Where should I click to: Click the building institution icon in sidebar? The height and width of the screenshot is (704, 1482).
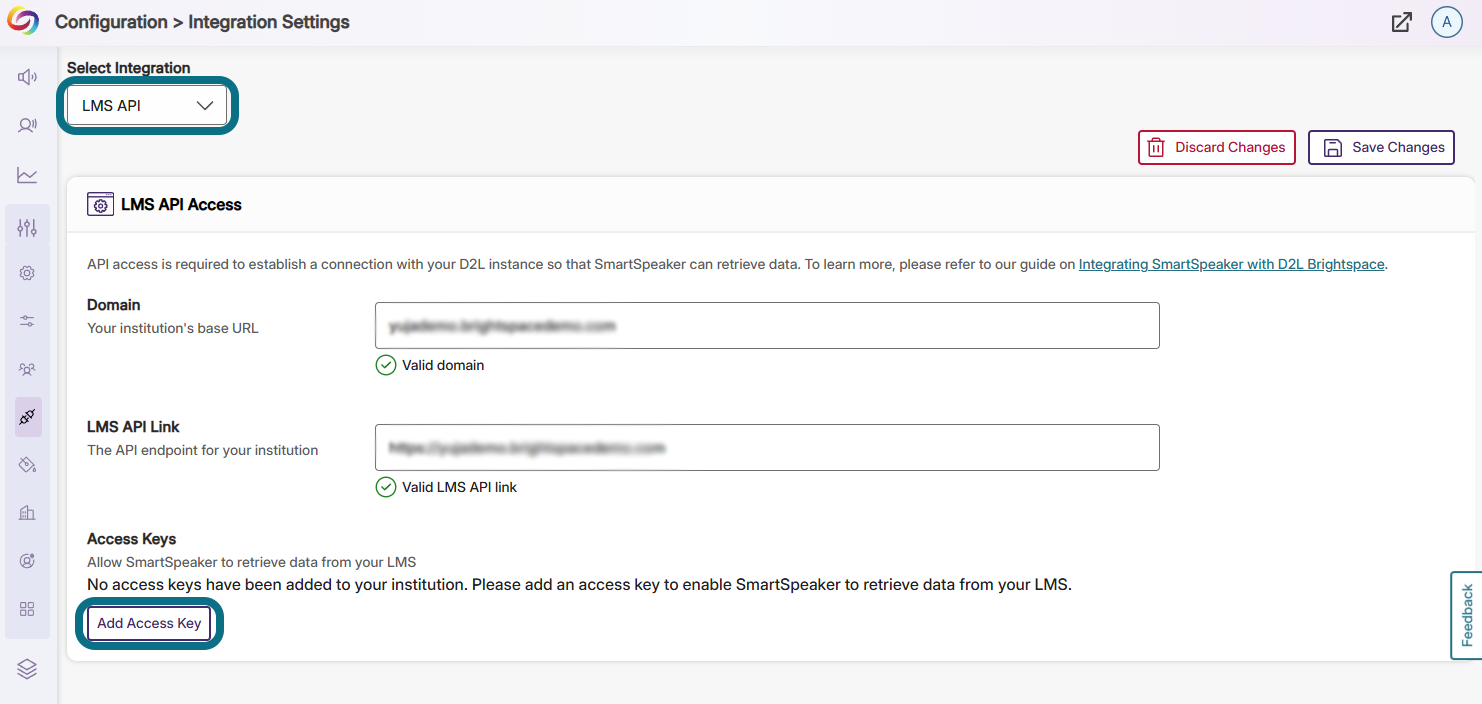pyautogui.click(x=27, y=512)
